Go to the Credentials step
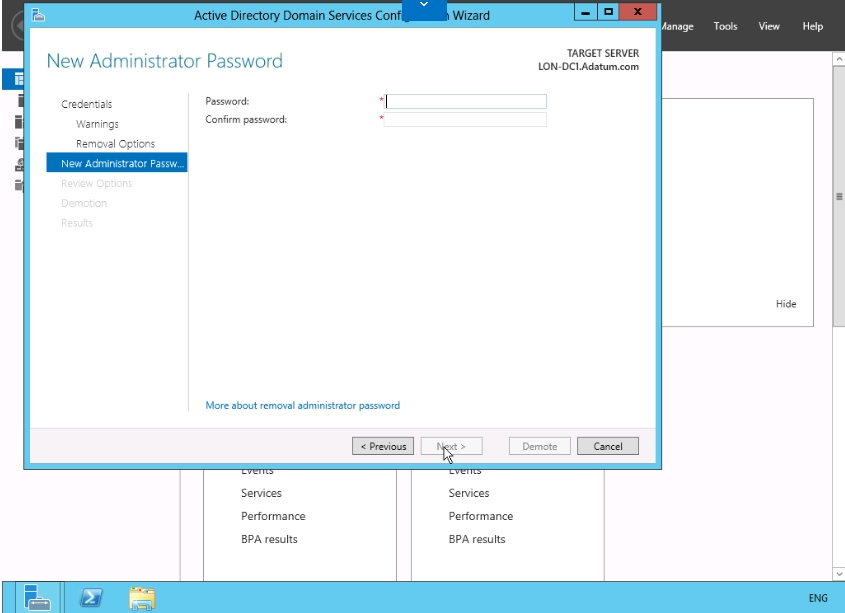The width and height of the screenshot is (845, 613). click(x=86, y=104)
